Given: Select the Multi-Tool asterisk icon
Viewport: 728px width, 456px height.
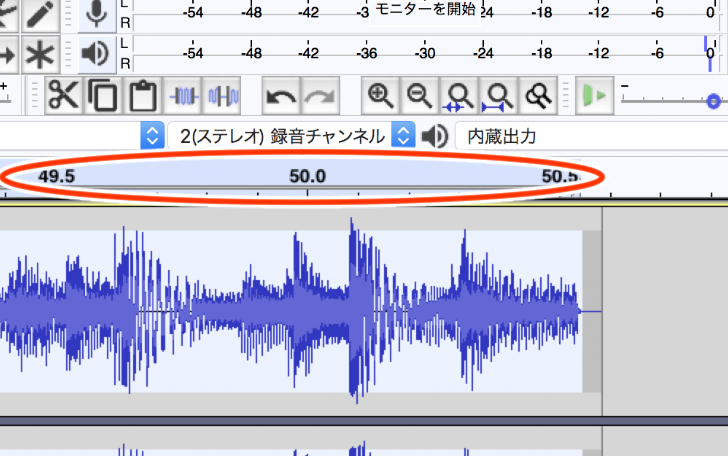Looking at the screenshot, I should click(39, 54).
